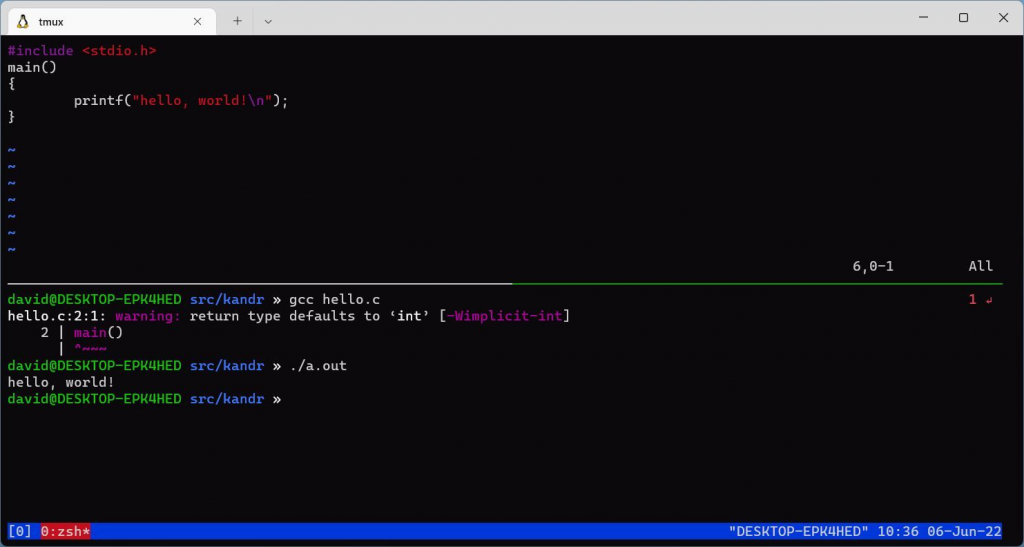1024x547 pixels.
Task: Click the tmux pane divider line
Action: pos(505,284)
